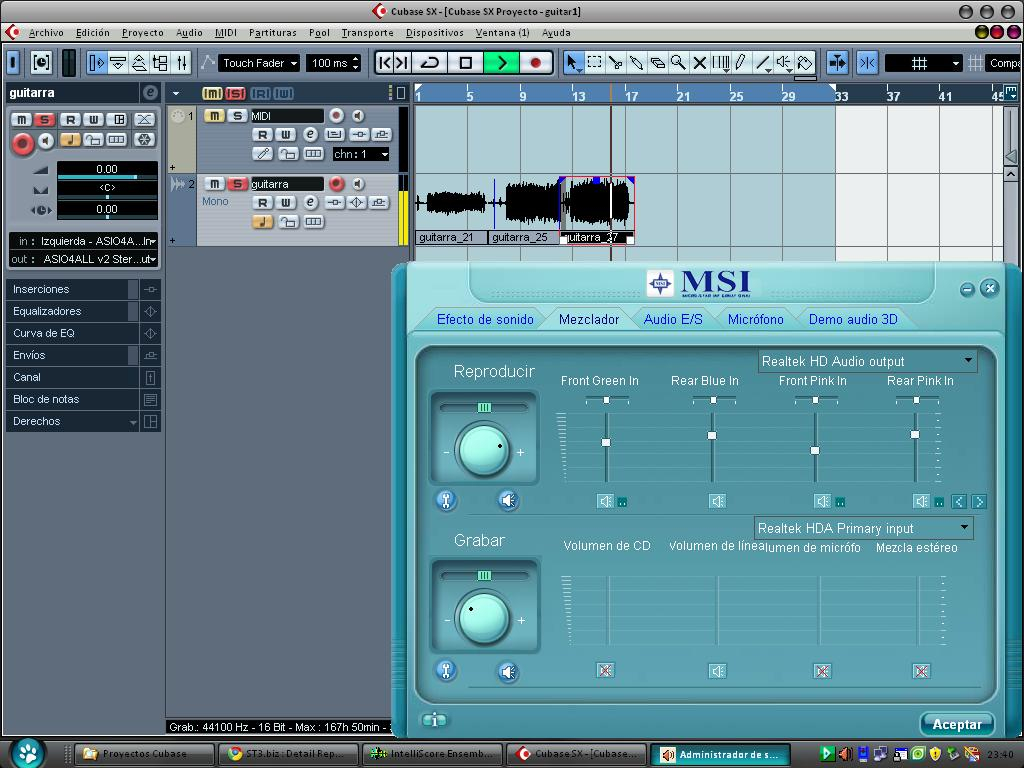1024x768 pixels.
Task: Select the Mute X tool
Action: tap(699, 63)
